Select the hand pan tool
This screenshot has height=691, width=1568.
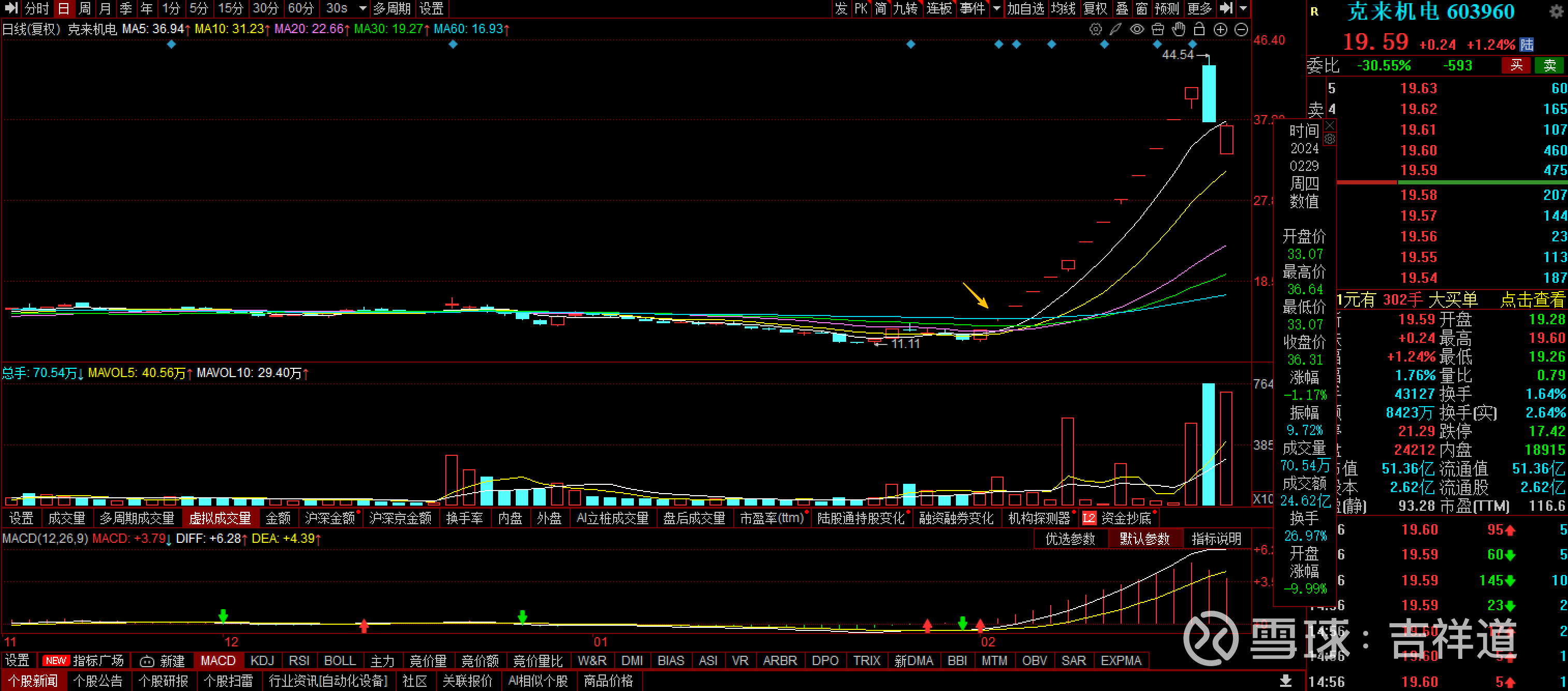(x=1179, y=29)
